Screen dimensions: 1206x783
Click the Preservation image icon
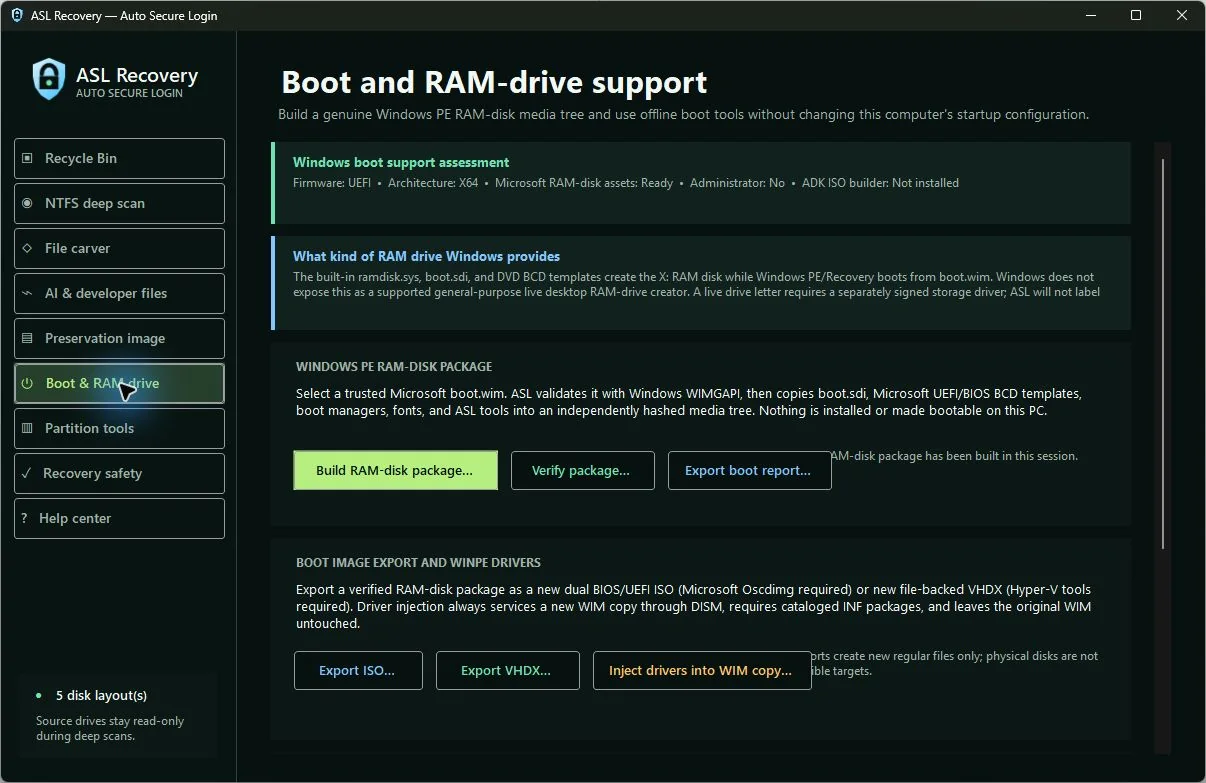[27, 338]
